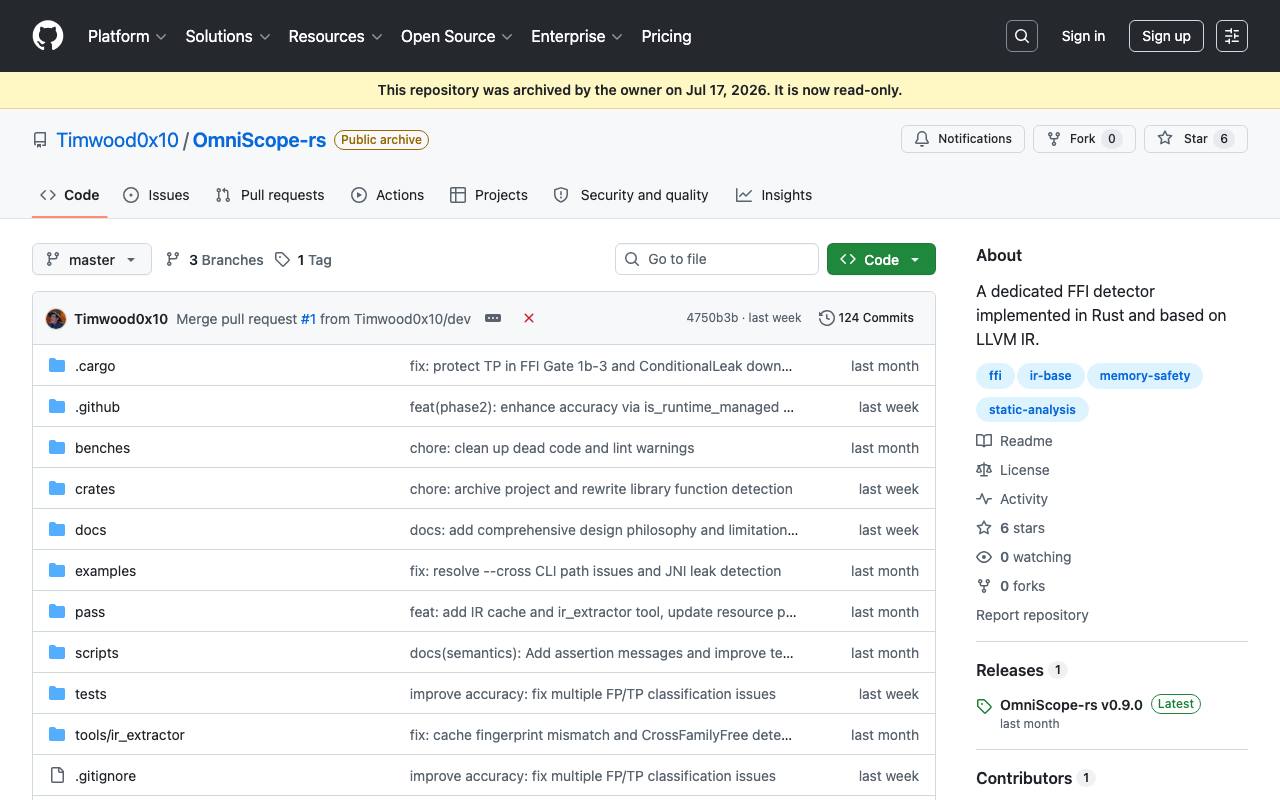Click Sign in link
The height and width of the screenshot is (800, 1280).
click(x=1083, y=36)
